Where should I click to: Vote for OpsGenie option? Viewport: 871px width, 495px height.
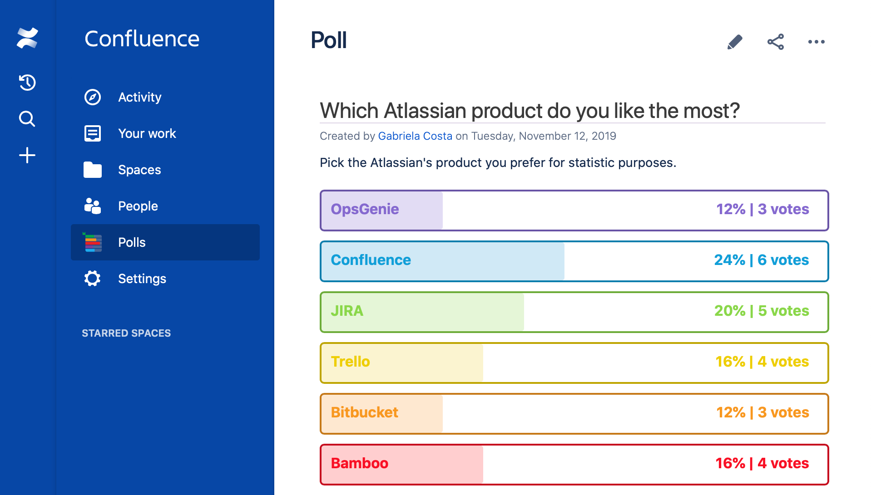click(574, 210)
